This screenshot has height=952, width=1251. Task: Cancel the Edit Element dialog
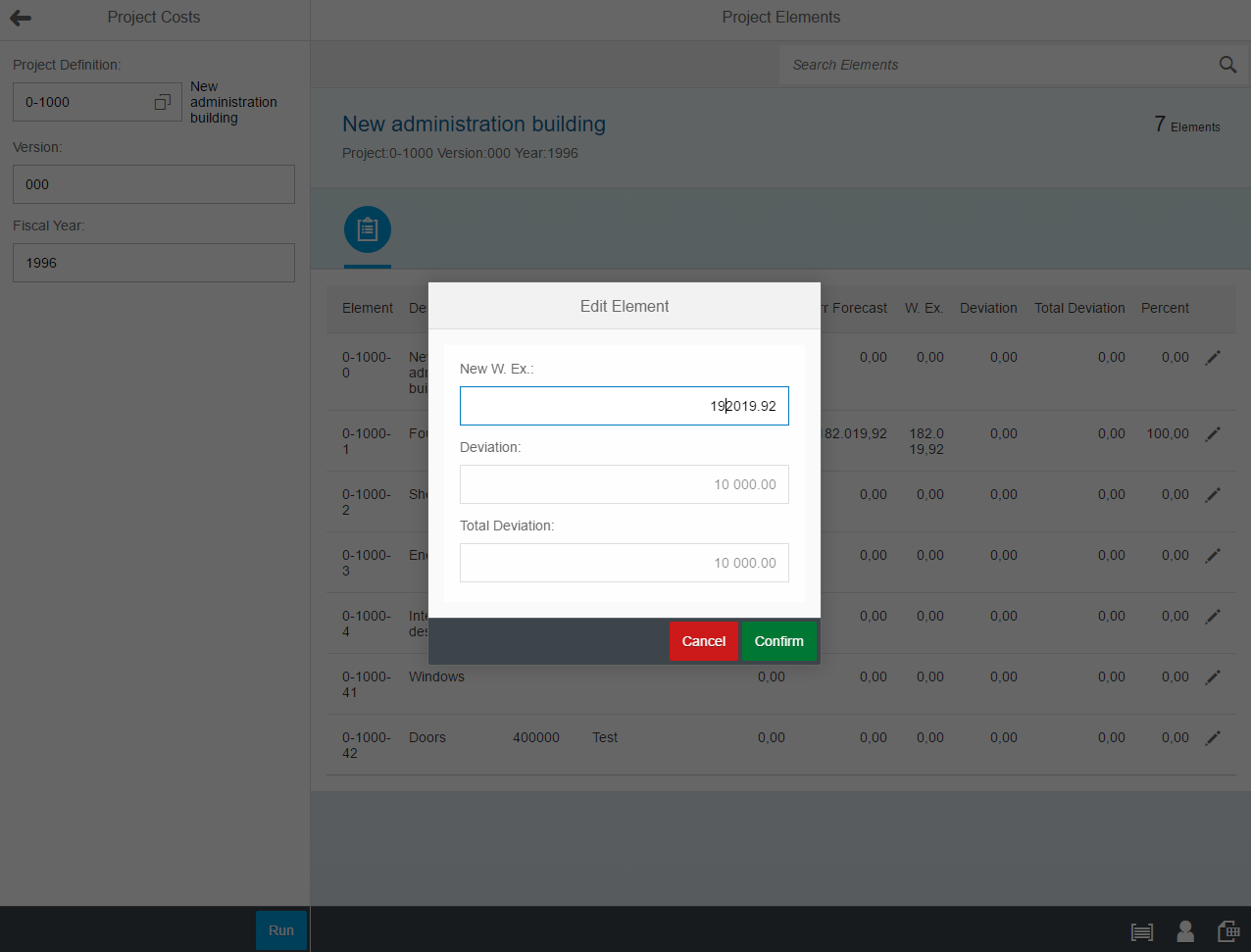pos(704,640)
